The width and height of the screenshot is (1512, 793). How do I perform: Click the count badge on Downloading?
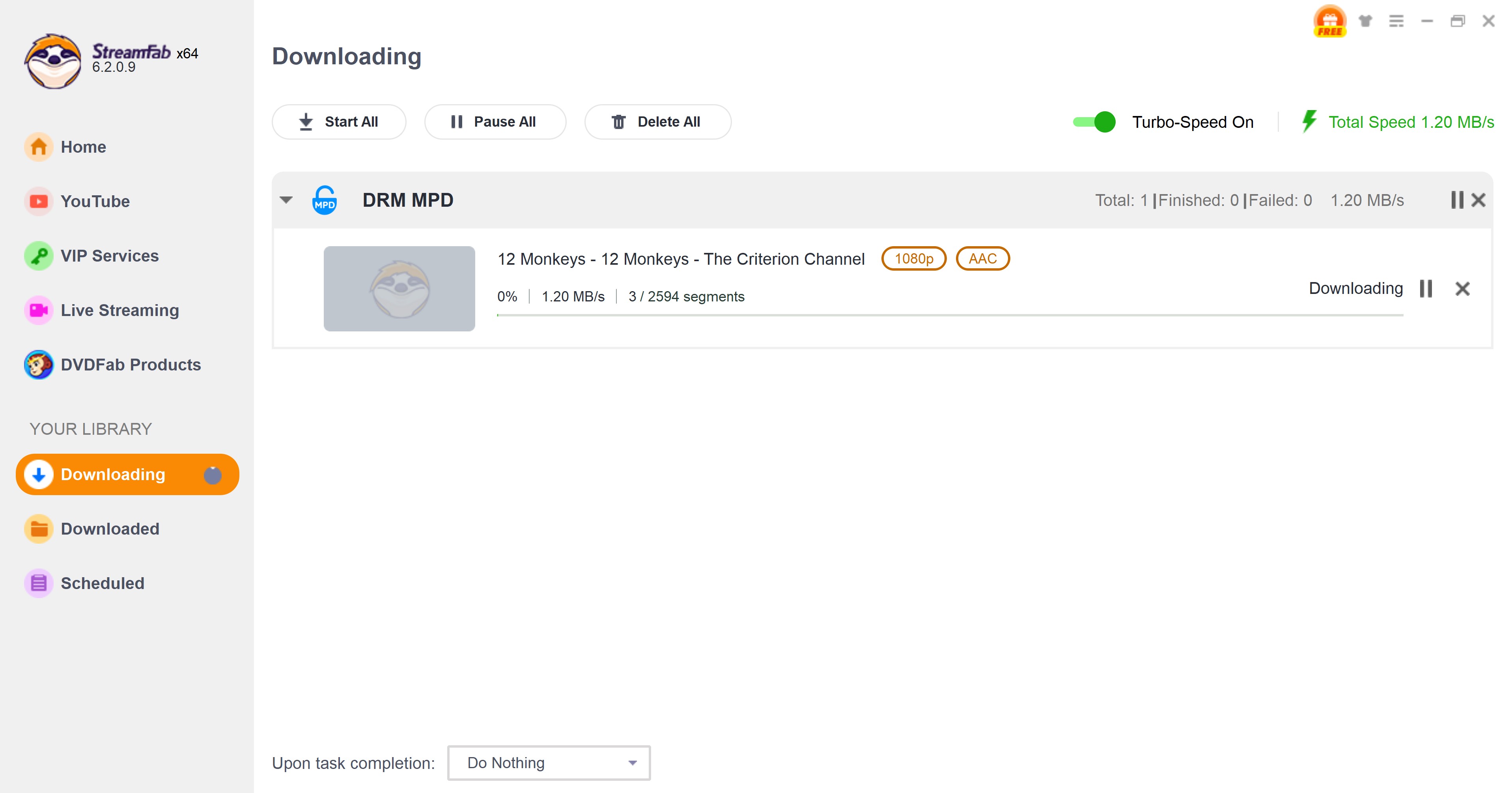click(213, 475)
